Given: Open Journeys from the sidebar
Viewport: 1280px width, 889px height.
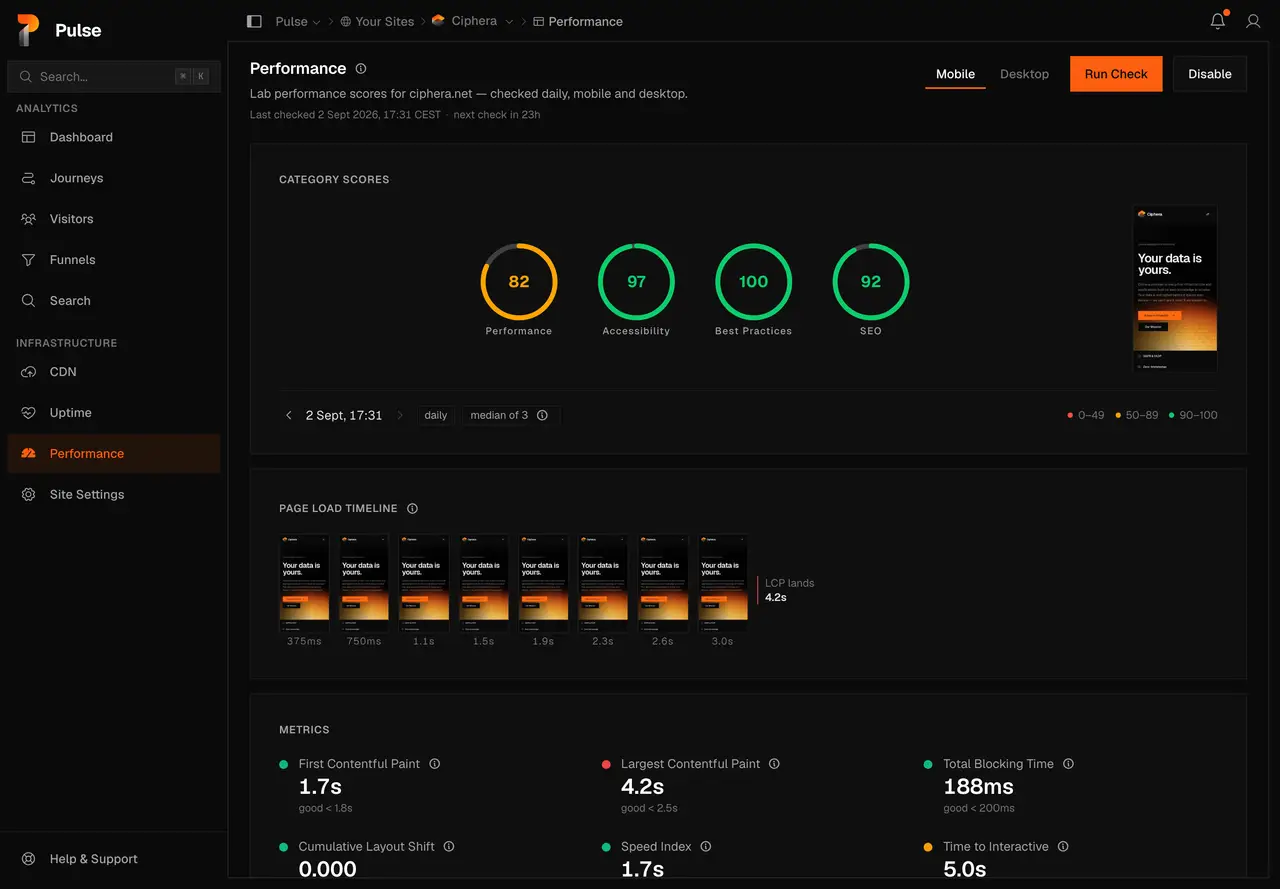Looking at the screenshot, I should [114, 178].
